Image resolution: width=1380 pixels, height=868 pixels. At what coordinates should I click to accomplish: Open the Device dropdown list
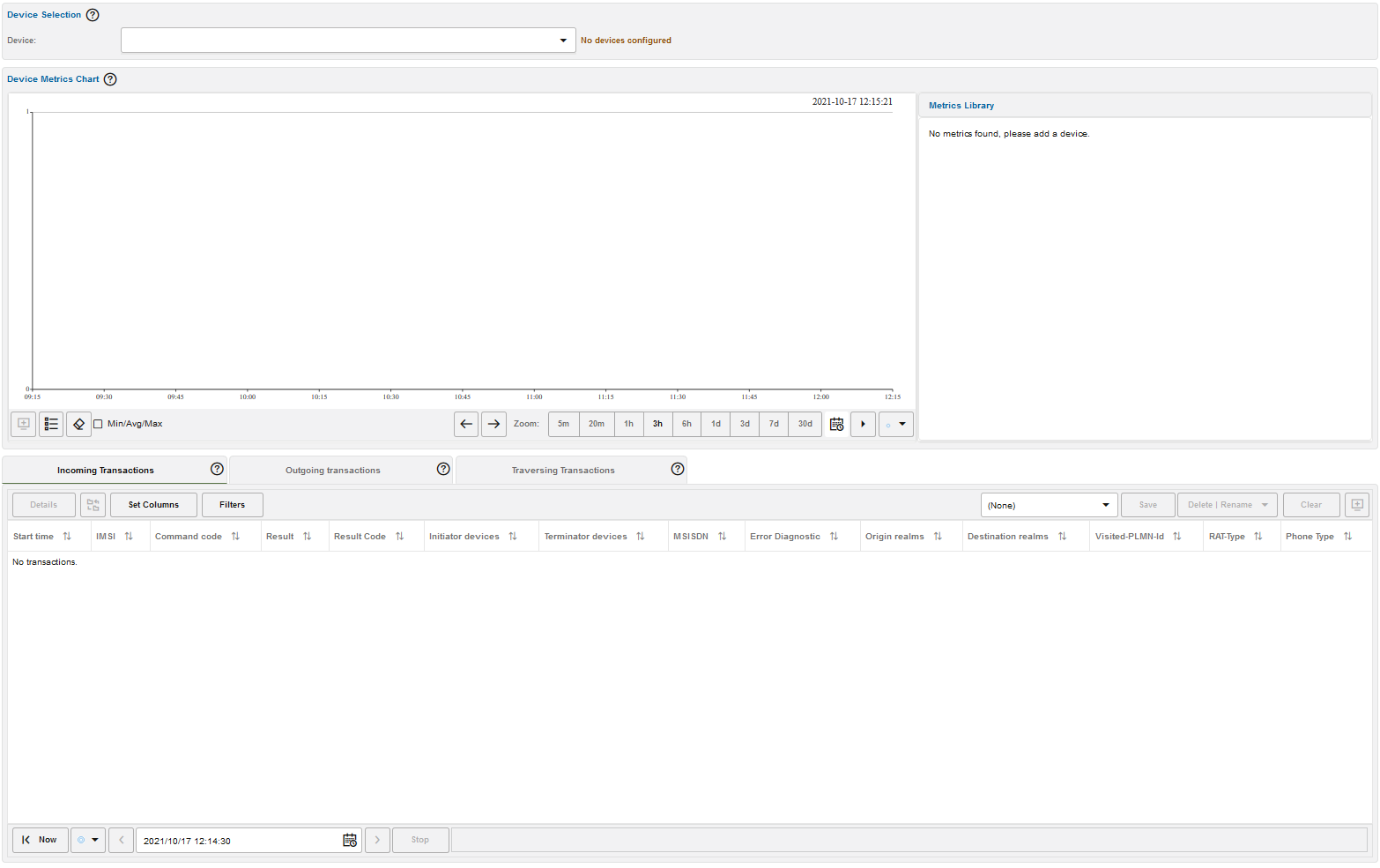(348, 41)
